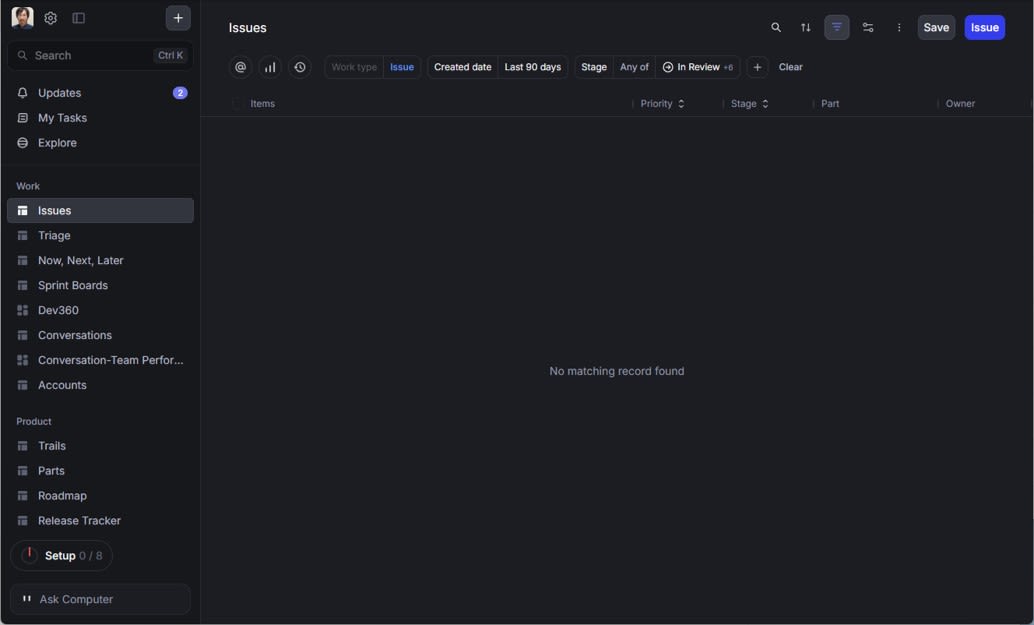1034x625 pixels.
Task: Click the Save button
Action: tap(936, 28)
